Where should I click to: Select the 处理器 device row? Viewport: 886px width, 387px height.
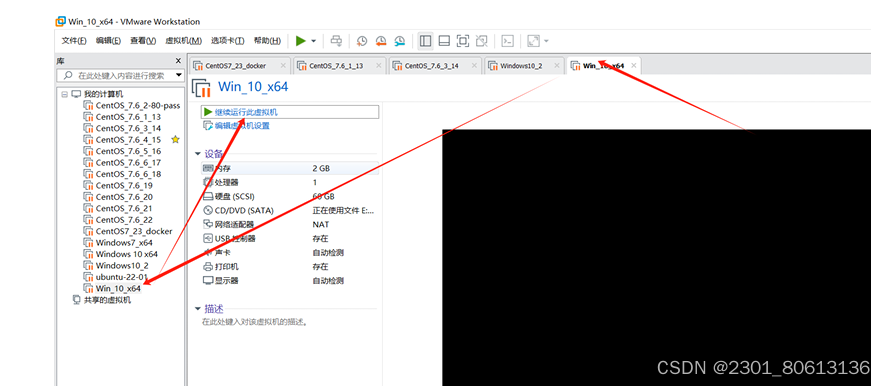point(290,182)
